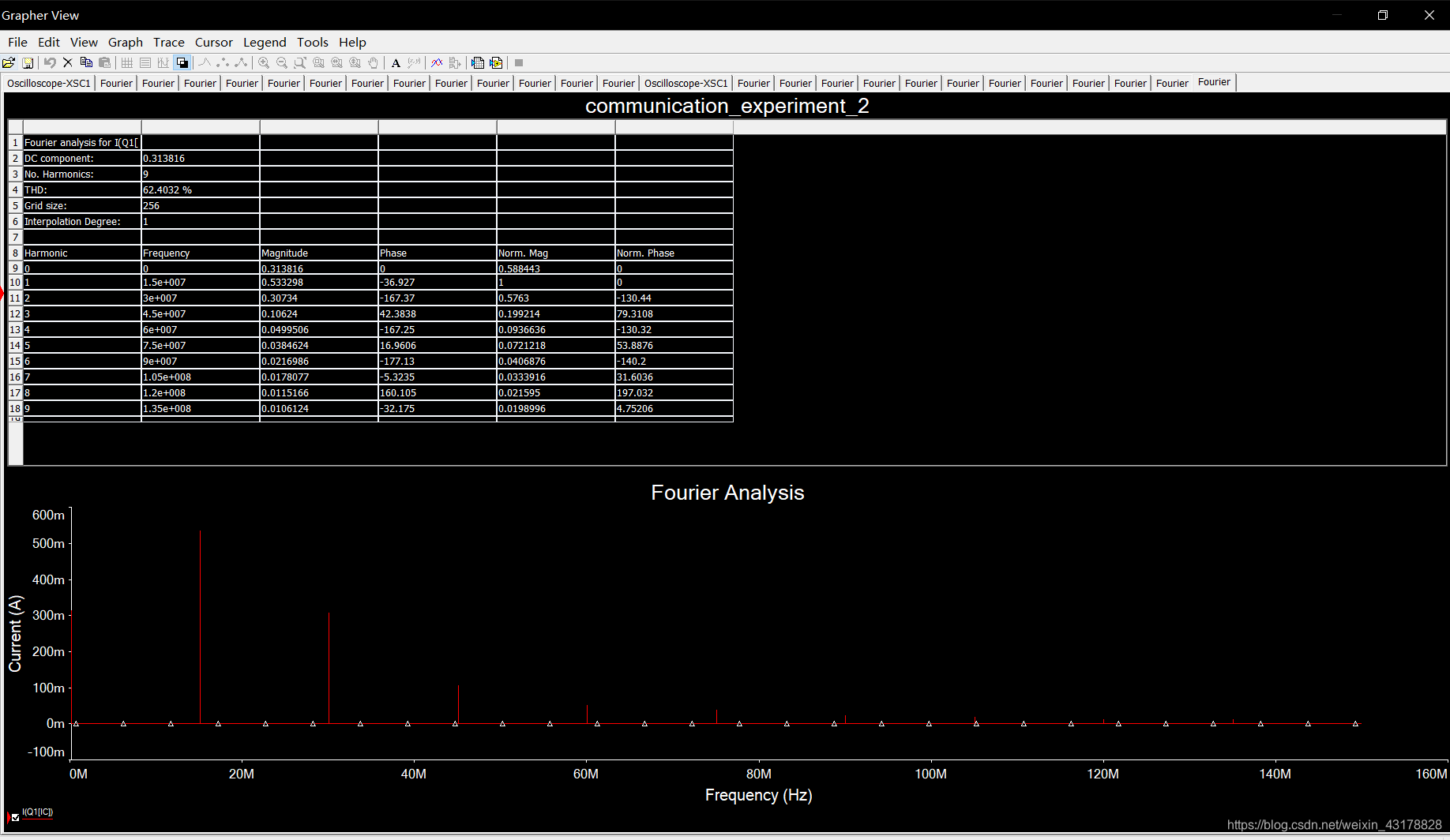The width and height of the screenshot is (1450, 840).
Task: Select the DC component value '0.313816' cell in row 2
Action: (201, 158)
